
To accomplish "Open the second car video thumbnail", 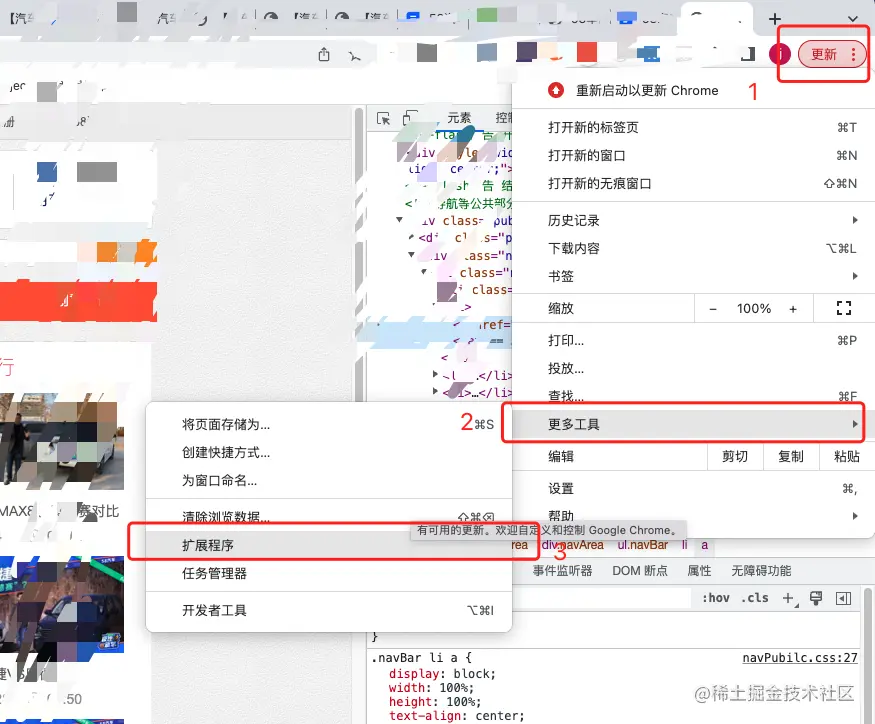I will click(62, 605).
